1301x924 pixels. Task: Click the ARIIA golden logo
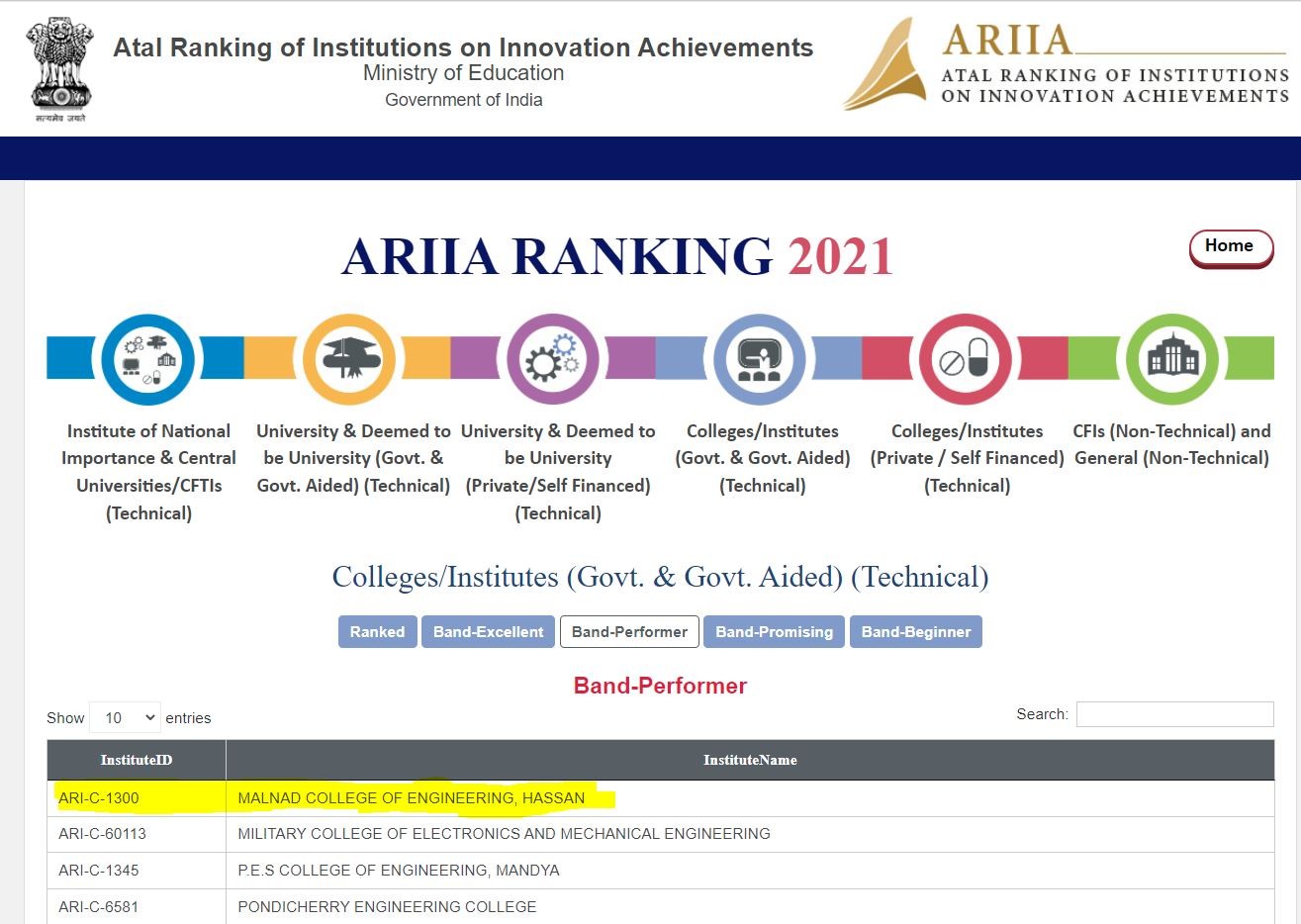coord(1067,64)
